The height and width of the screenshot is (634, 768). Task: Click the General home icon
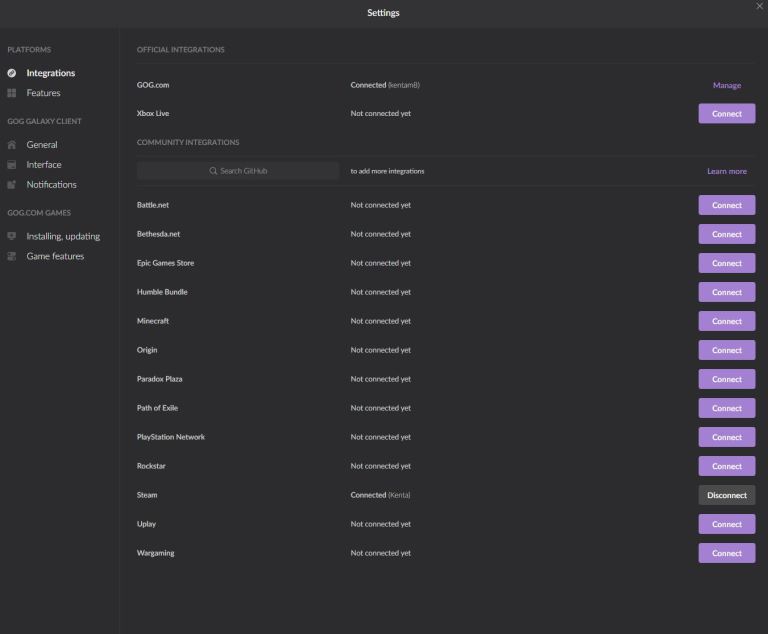[x=12, y=145]
